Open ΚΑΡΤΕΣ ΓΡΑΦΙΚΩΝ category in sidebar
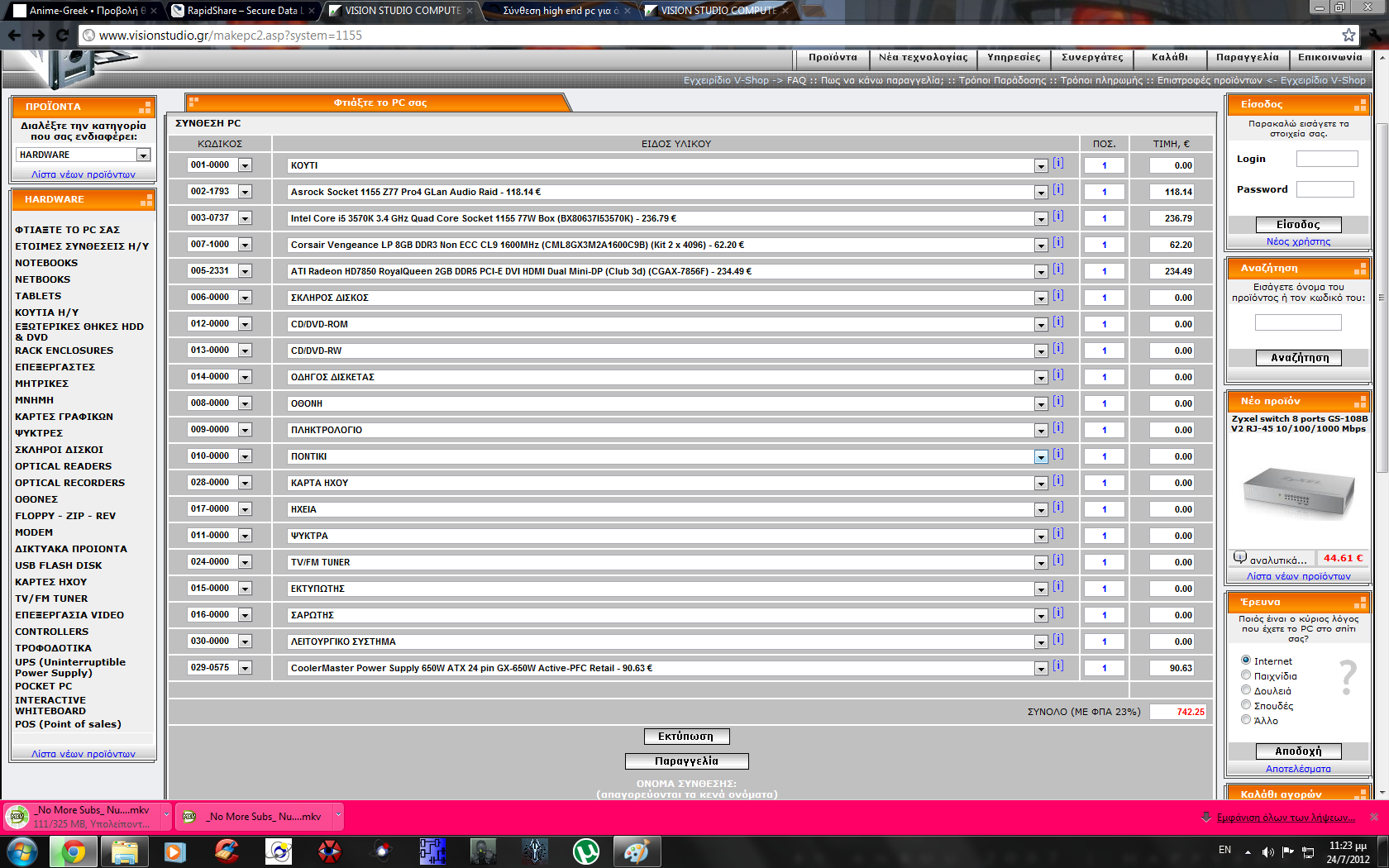Screen dimensions: 1389x868 click(x=64, y=417)
